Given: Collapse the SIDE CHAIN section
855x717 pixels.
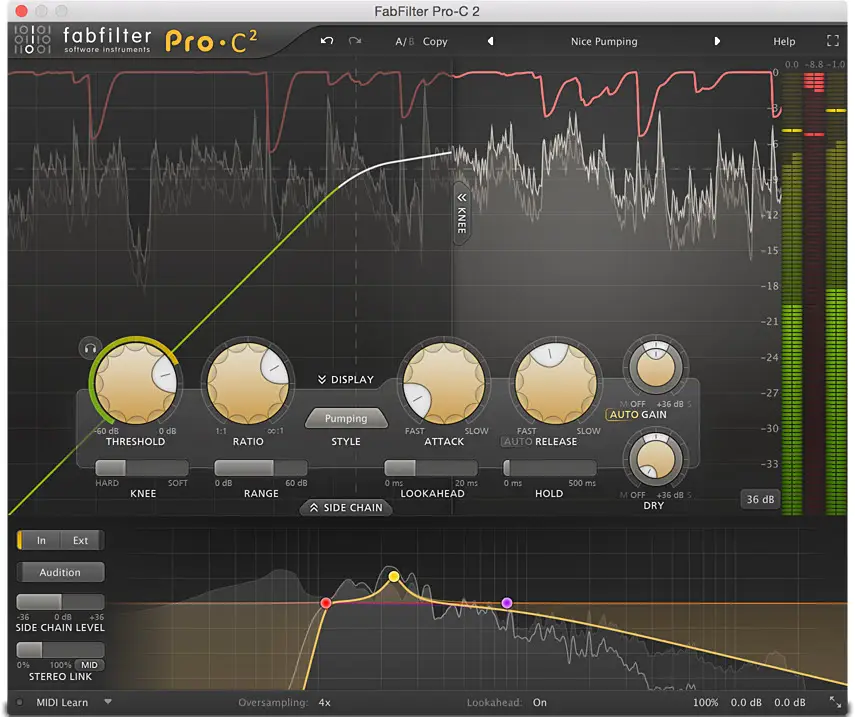Looking at the screenshot, I should click(346, 508).
